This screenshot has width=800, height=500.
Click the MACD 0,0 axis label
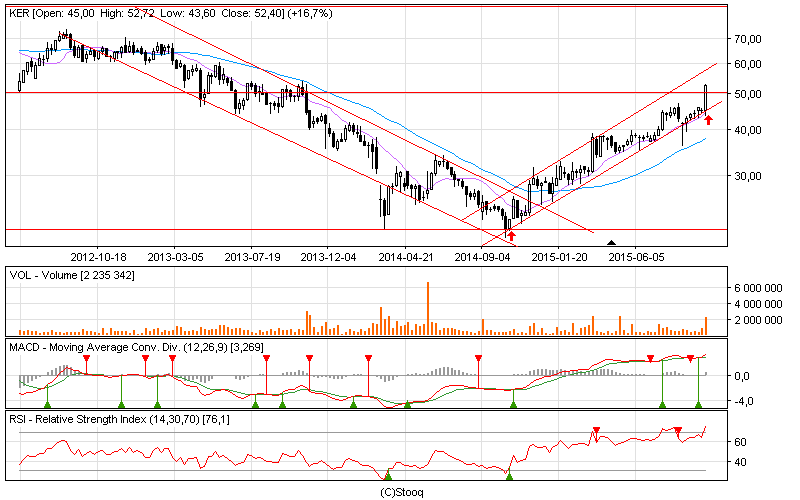(x=742, y=376)
